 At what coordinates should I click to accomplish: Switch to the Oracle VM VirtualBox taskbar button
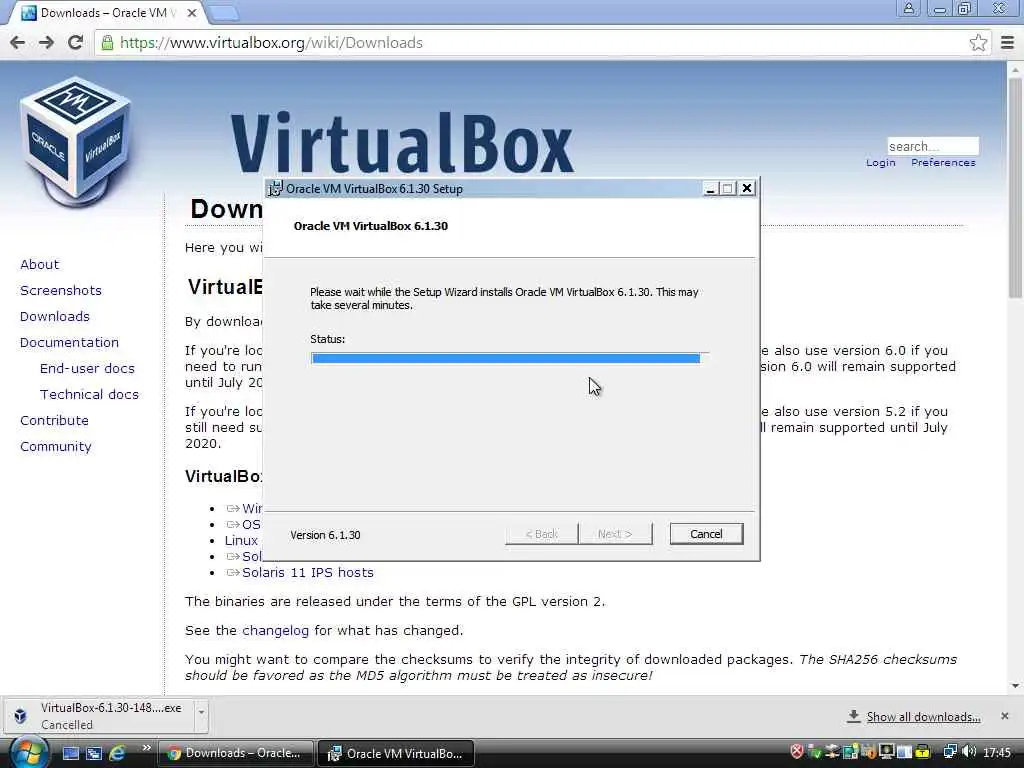396,754
